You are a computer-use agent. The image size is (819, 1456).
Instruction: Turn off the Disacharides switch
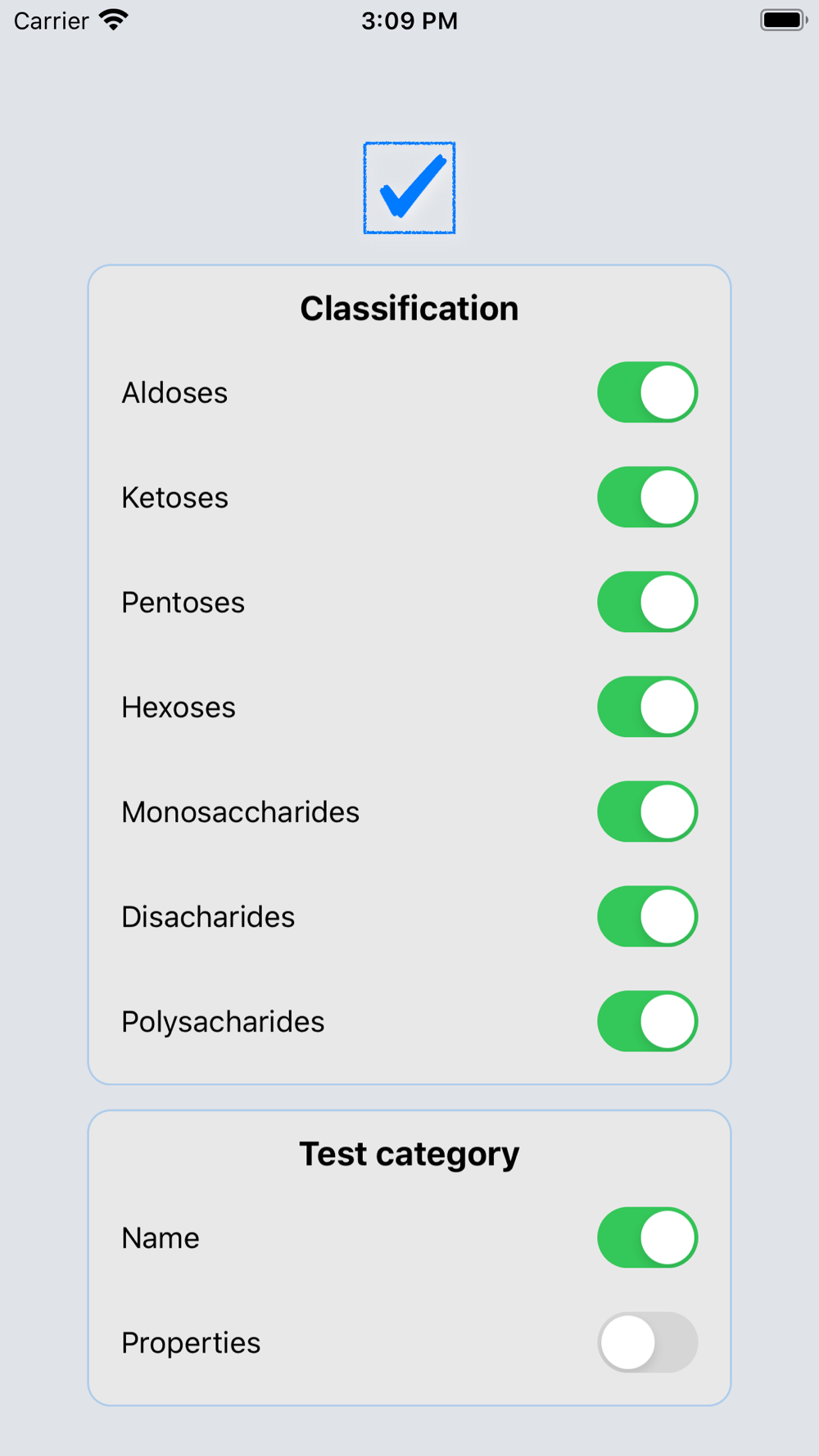pyautogui.click(x=647, y=916)
